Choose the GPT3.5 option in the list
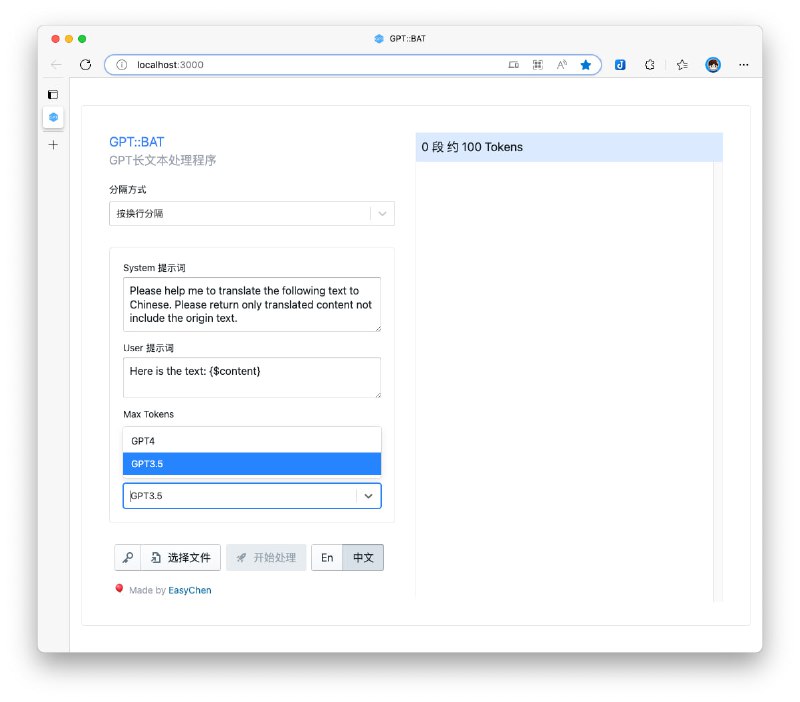The height and width of the screenshot is (702, 800). pyautogui.click(x=252, y=464)
